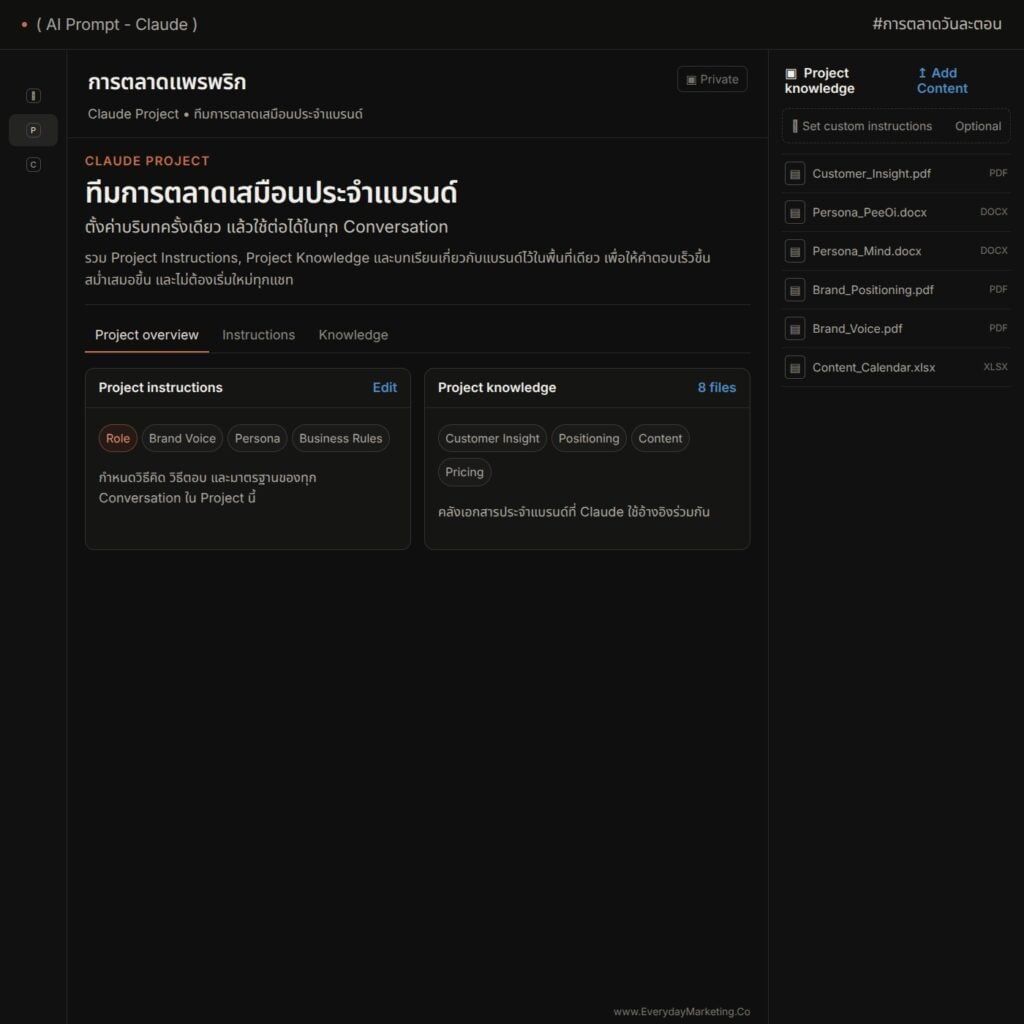Click the Project instructions card heading

tap(161, 387)
